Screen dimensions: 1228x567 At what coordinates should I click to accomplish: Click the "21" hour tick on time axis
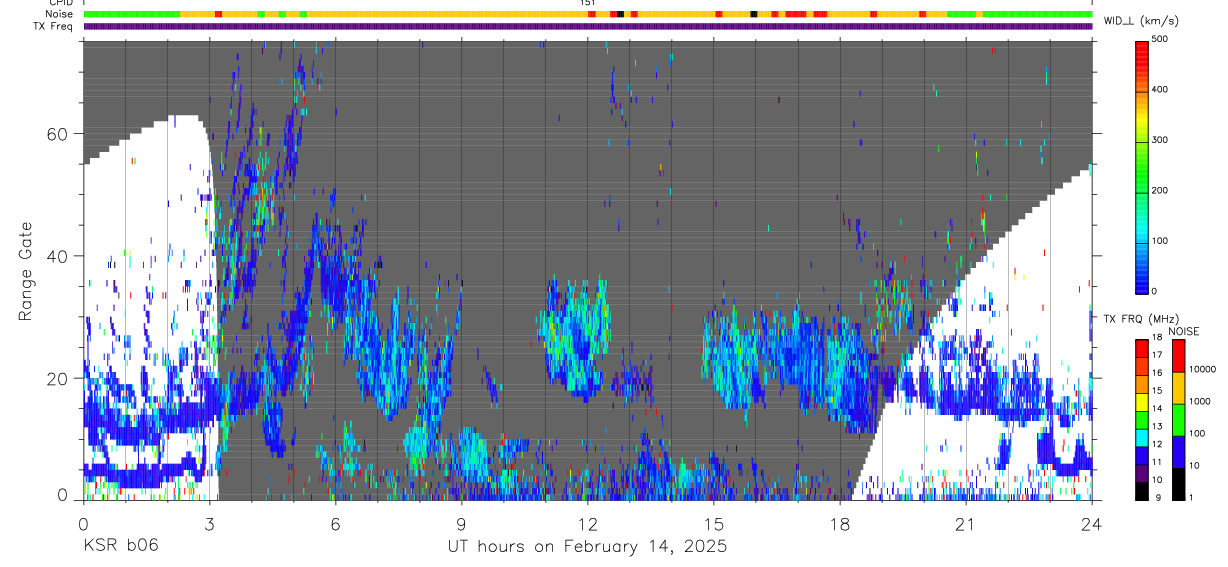click(x=965, y=523)
